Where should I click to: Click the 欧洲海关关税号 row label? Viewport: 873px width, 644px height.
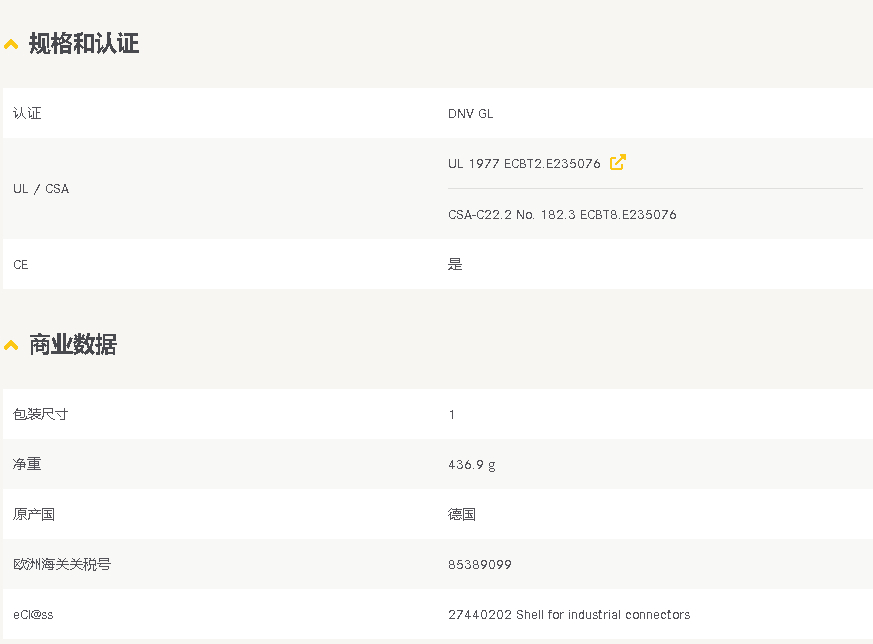[x=62, y=564]
